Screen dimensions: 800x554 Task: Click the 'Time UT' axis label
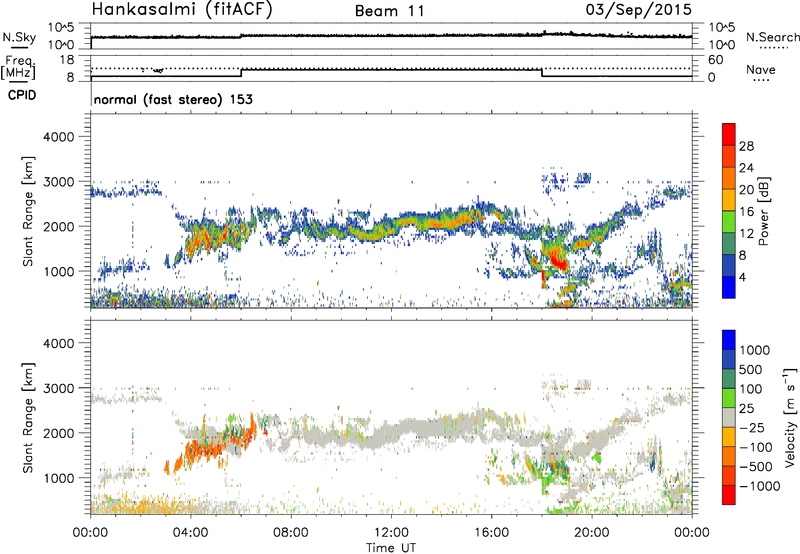(x=391, y=548)
